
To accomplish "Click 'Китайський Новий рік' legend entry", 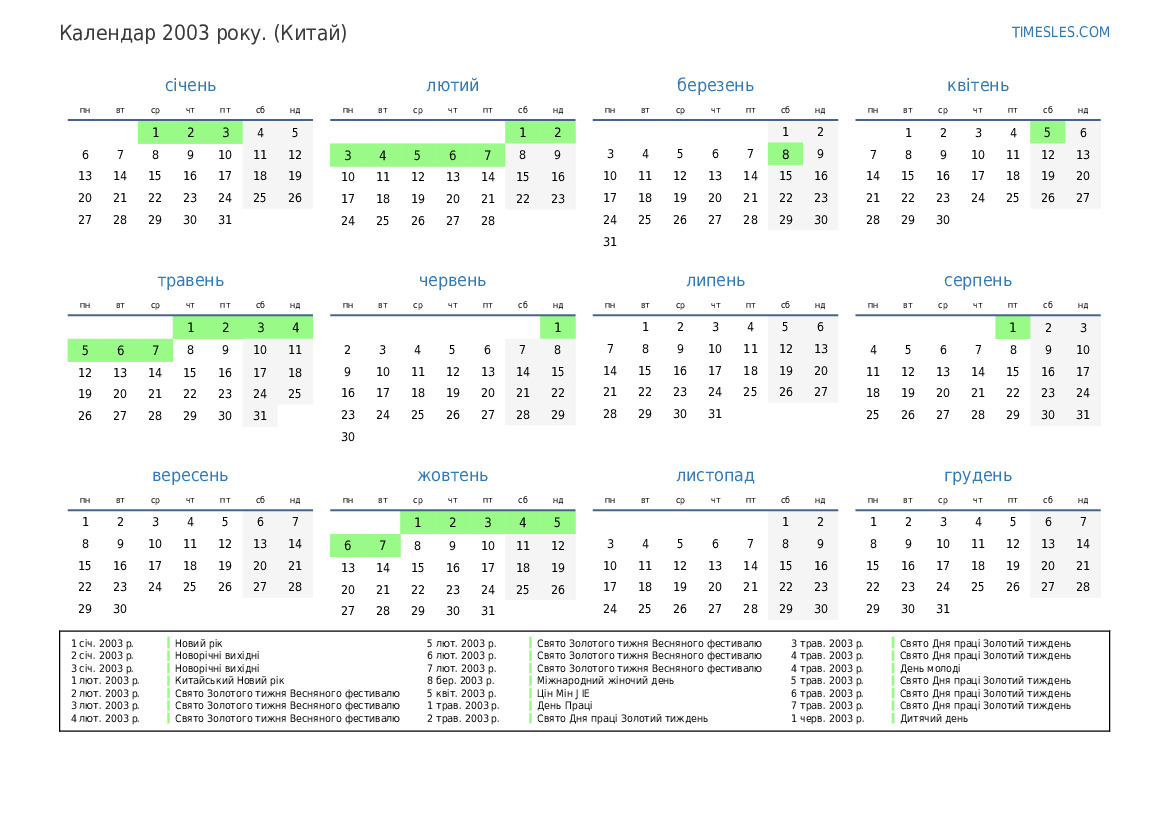I will [x=229, y=681].
